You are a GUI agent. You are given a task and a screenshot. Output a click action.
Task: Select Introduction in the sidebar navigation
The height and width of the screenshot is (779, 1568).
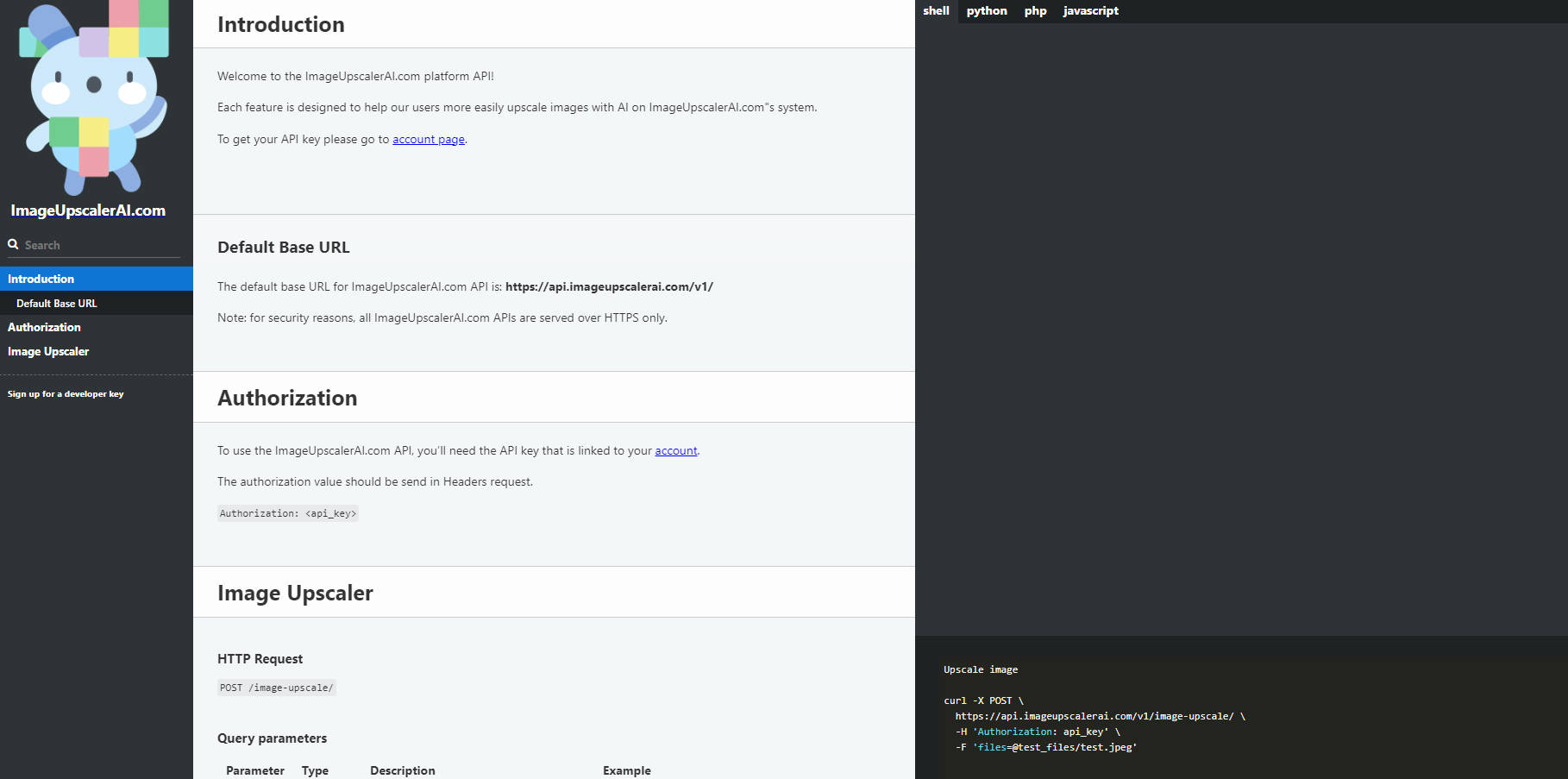pos(41,279)
